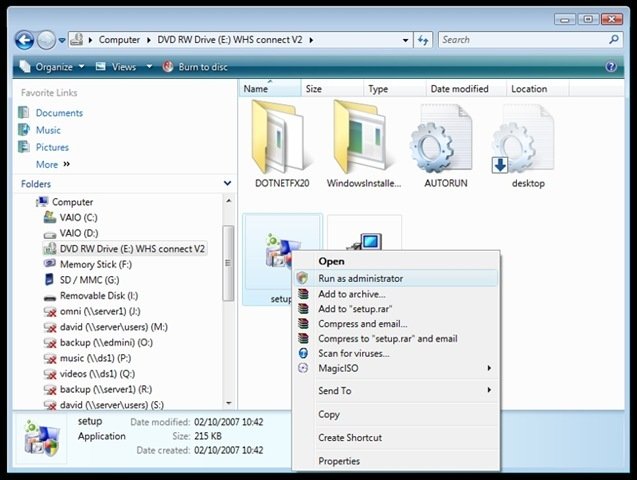This screenshot has height=480, width=637.
Task: Click the magnifier search icon
Action: click(x=614, y=39)
